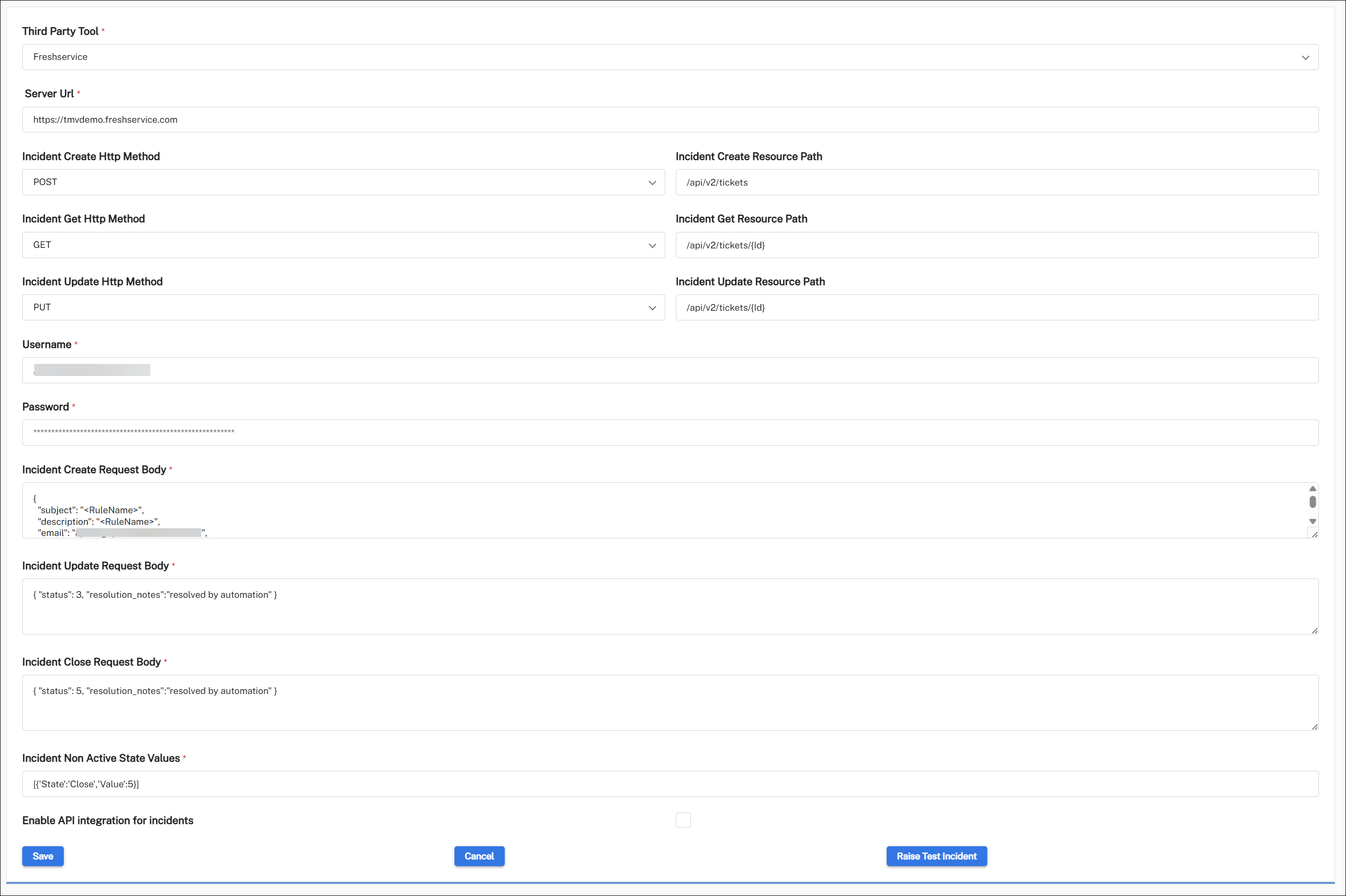1346x896 pixels.
Task: Click the Incident Close Request Body label
Action: coord(91,662)
